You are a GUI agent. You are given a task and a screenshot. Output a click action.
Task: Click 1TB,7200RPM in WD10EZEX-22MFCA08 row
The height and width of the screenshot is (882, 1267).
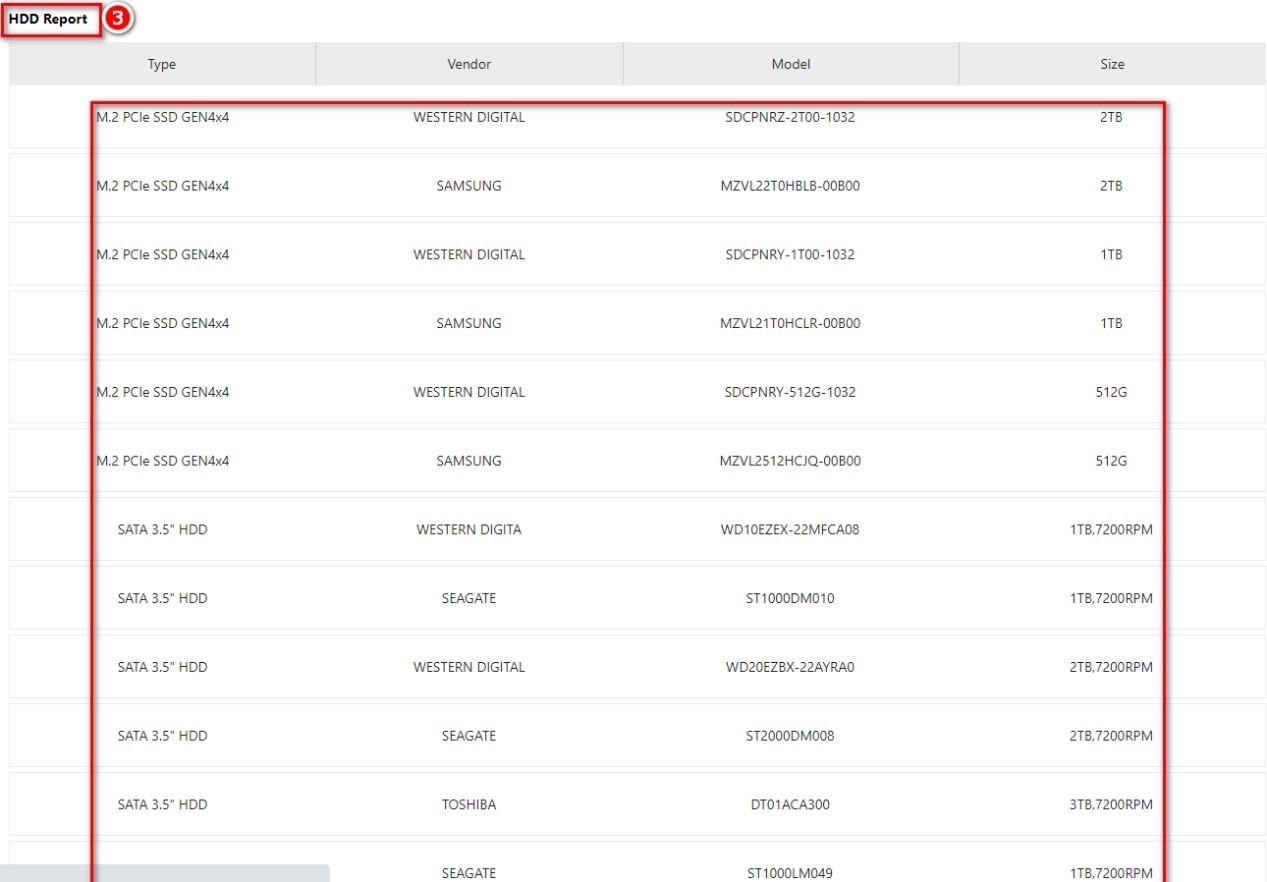pyautogui.click(x=1111, y=530)
